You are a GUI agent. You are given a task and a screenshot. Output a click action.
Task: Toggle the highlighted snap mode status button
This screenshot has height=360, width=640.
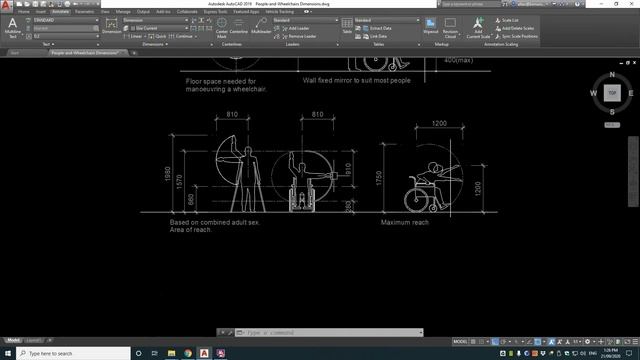click(x=495, y=342)
